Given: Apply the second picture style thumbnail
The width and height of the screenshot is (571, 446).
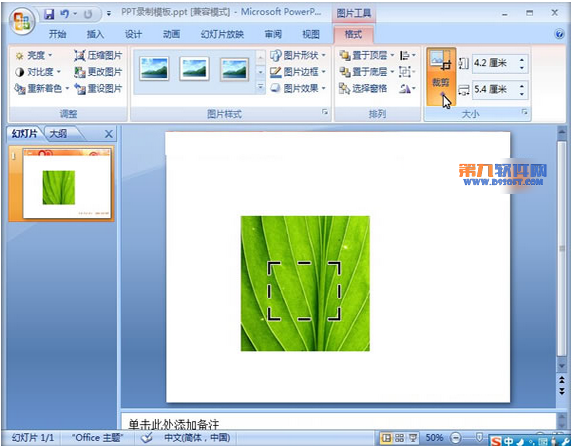Looking at the screenshot, I should (x=194, y=68).
